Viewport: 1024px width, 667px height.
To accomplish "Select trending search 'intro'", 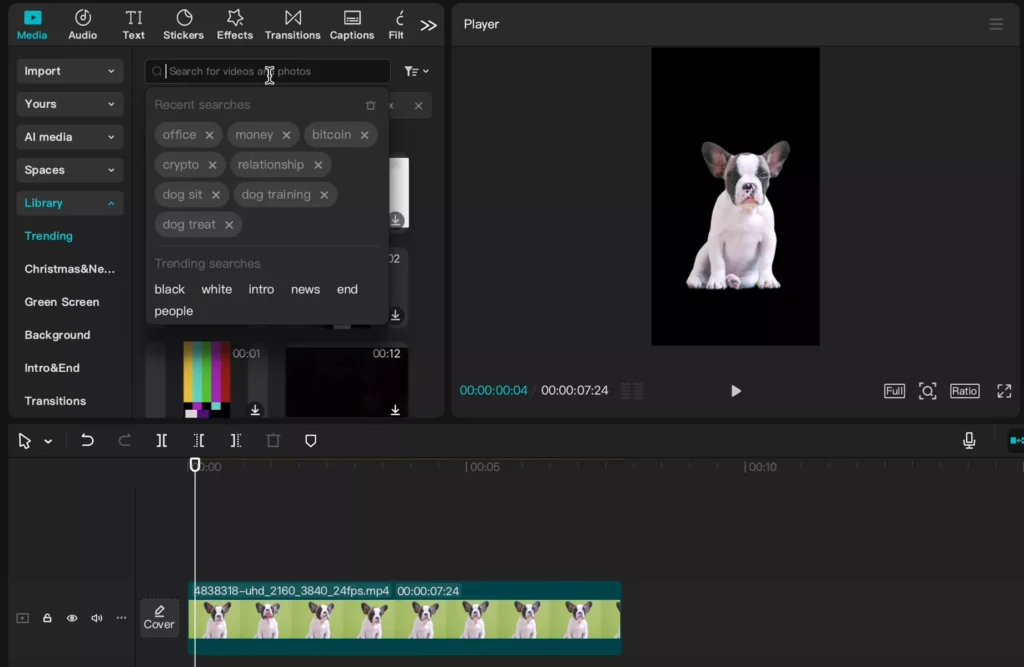I will click(261, 289).
